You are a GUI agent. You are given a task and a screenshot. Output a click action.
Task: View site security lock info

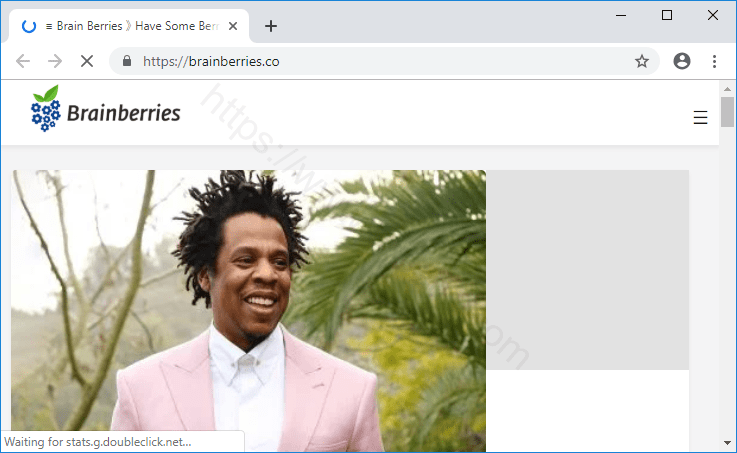pyautogui.click(x=126, y=61)
